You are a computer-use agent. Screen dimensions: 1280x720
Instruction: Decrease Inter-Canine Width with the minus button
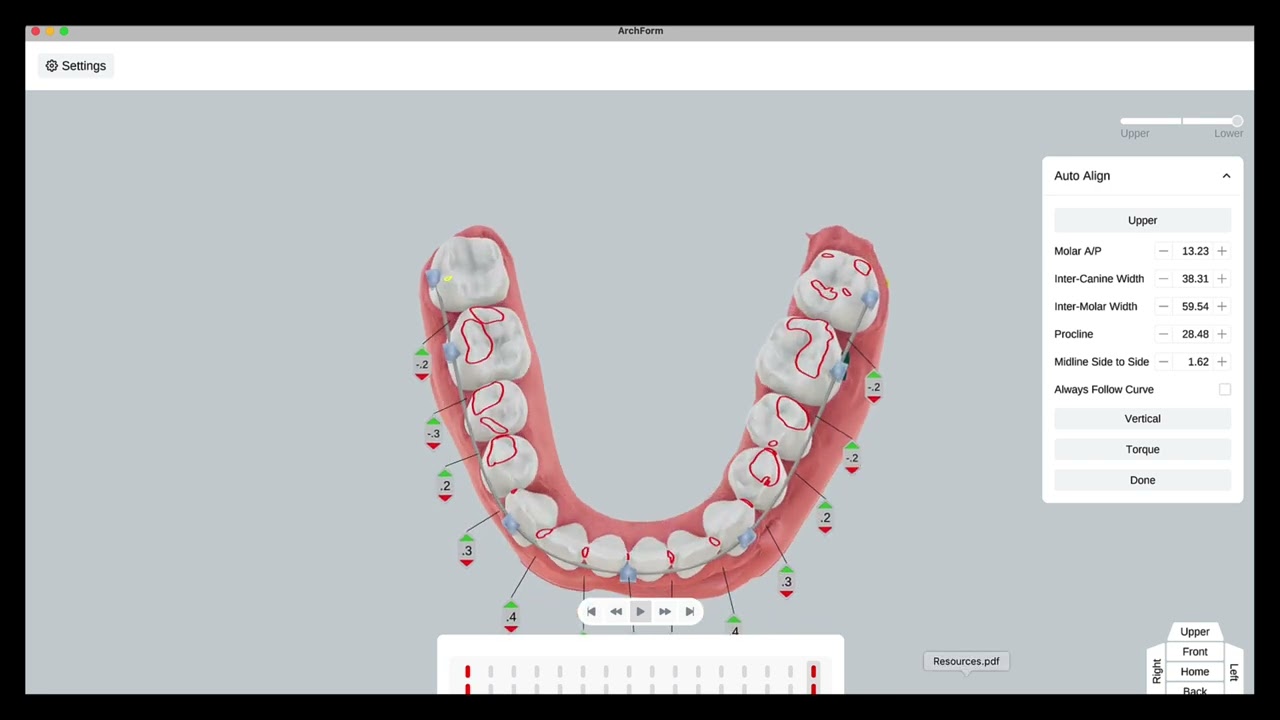coord(1163,279)
